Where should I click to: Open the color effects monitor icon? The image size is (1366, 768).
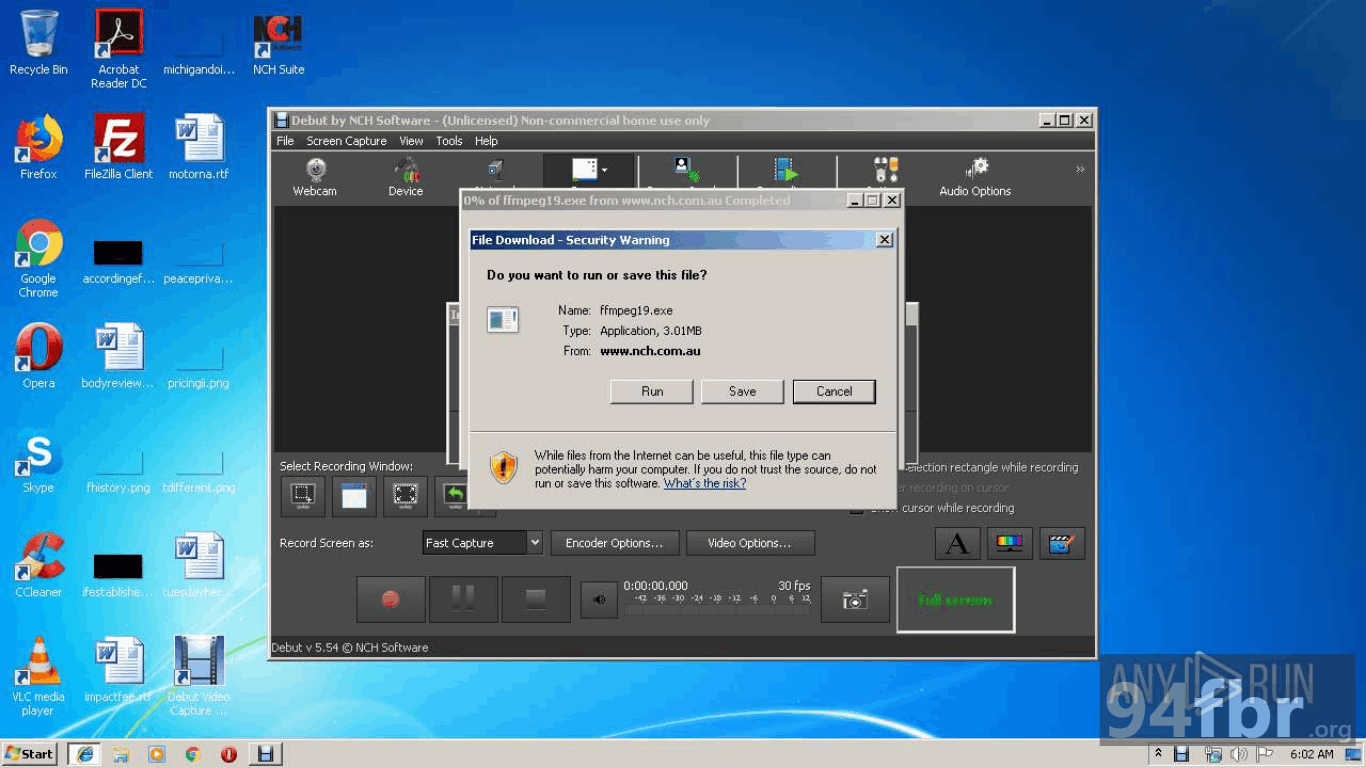click(1010, 543)
